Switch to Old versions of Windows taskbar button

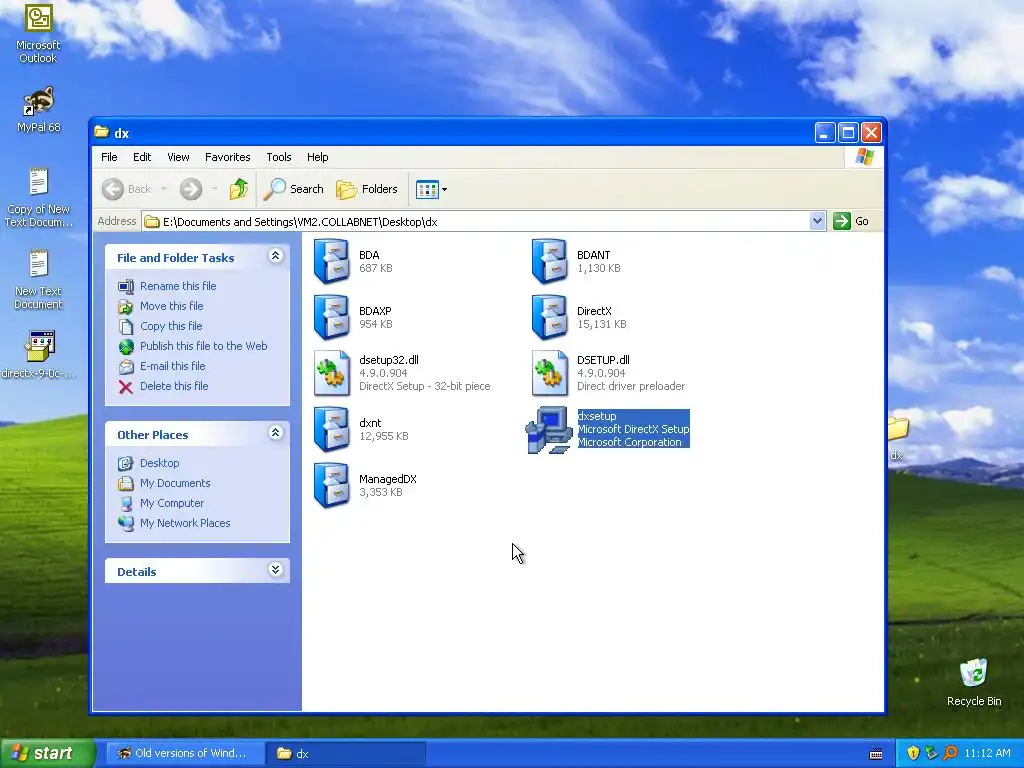click(x=183, y=753)
